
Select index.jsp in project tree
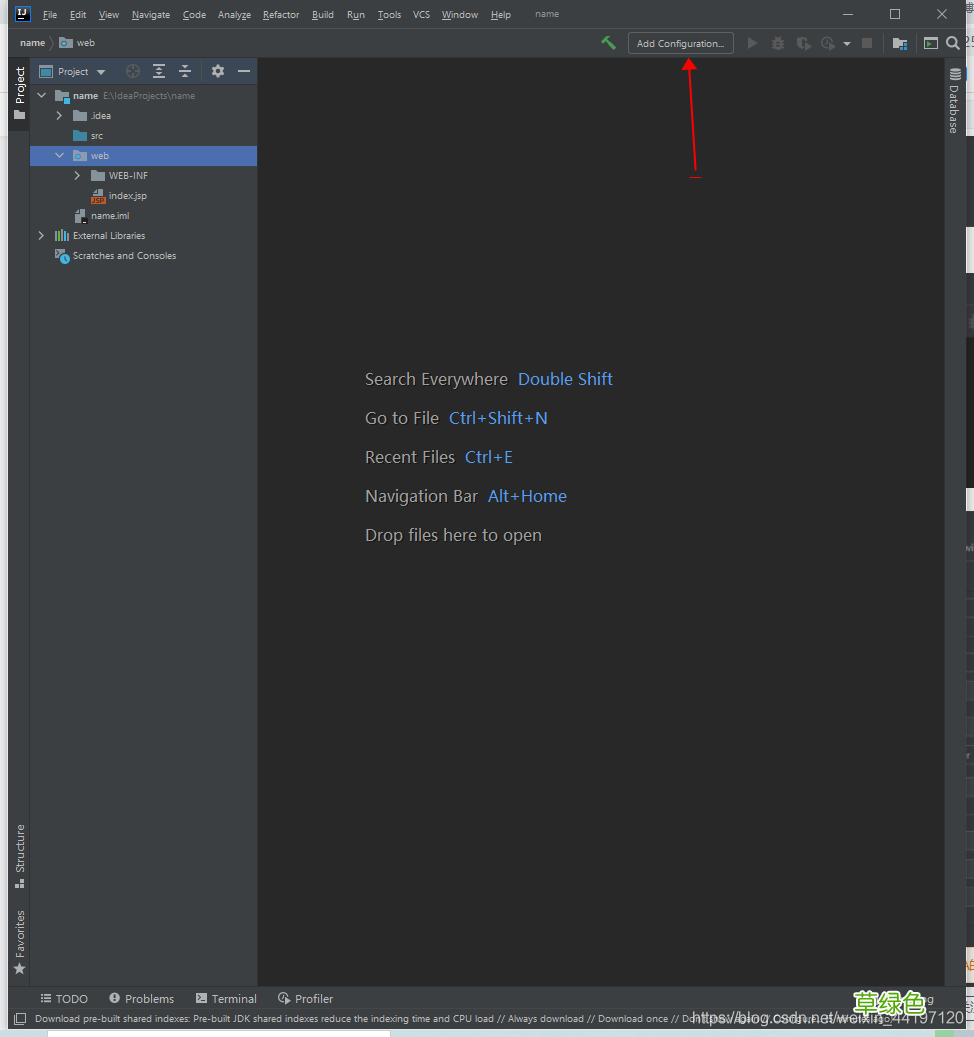coord(127,196)
